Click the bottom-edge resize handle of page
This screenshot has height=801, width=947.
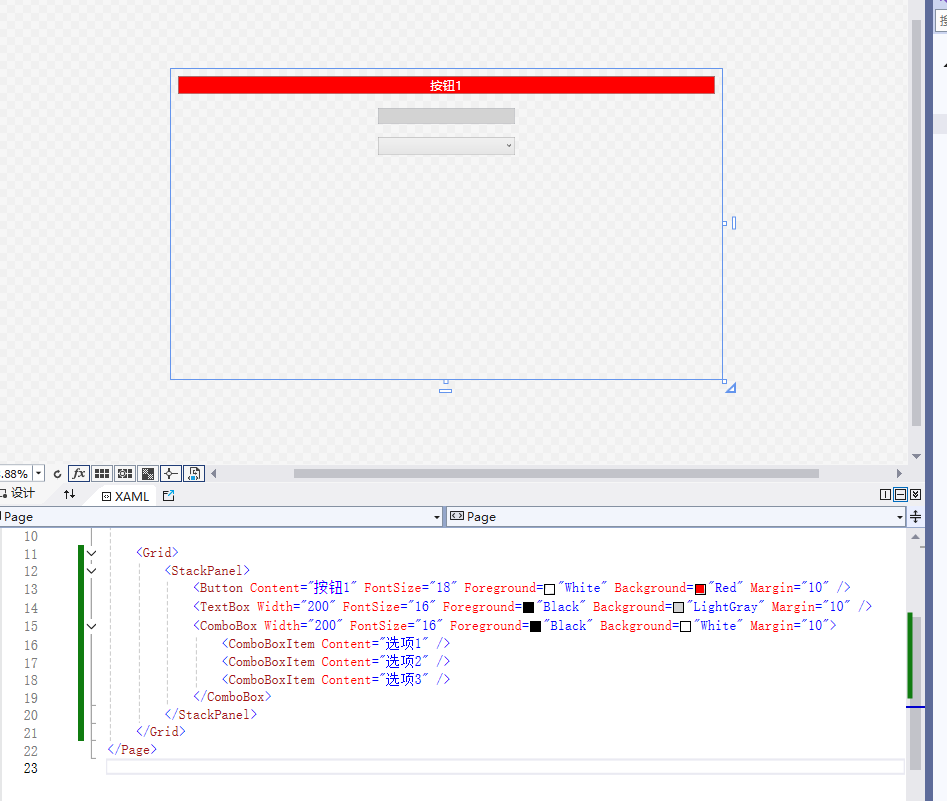coord(446,382)
